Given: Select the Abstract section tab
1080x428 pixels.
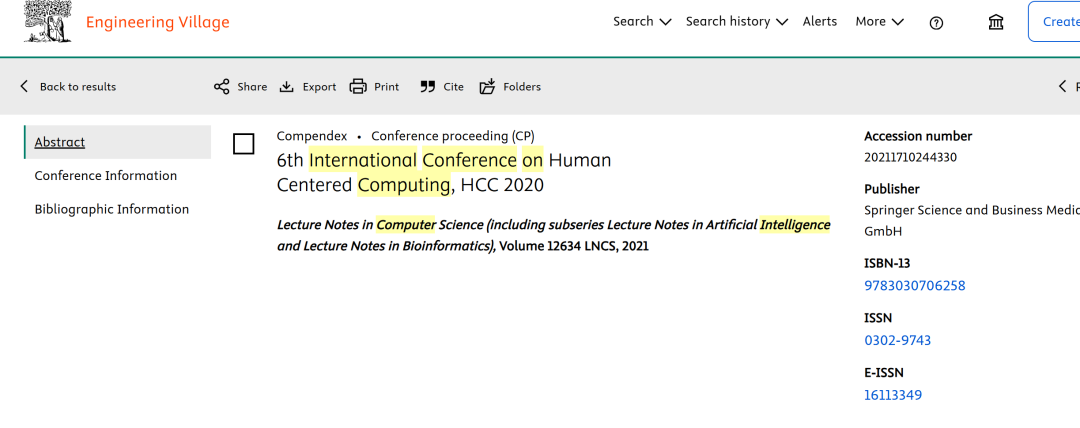Looking at the screenshot, I should click(118, 142).
